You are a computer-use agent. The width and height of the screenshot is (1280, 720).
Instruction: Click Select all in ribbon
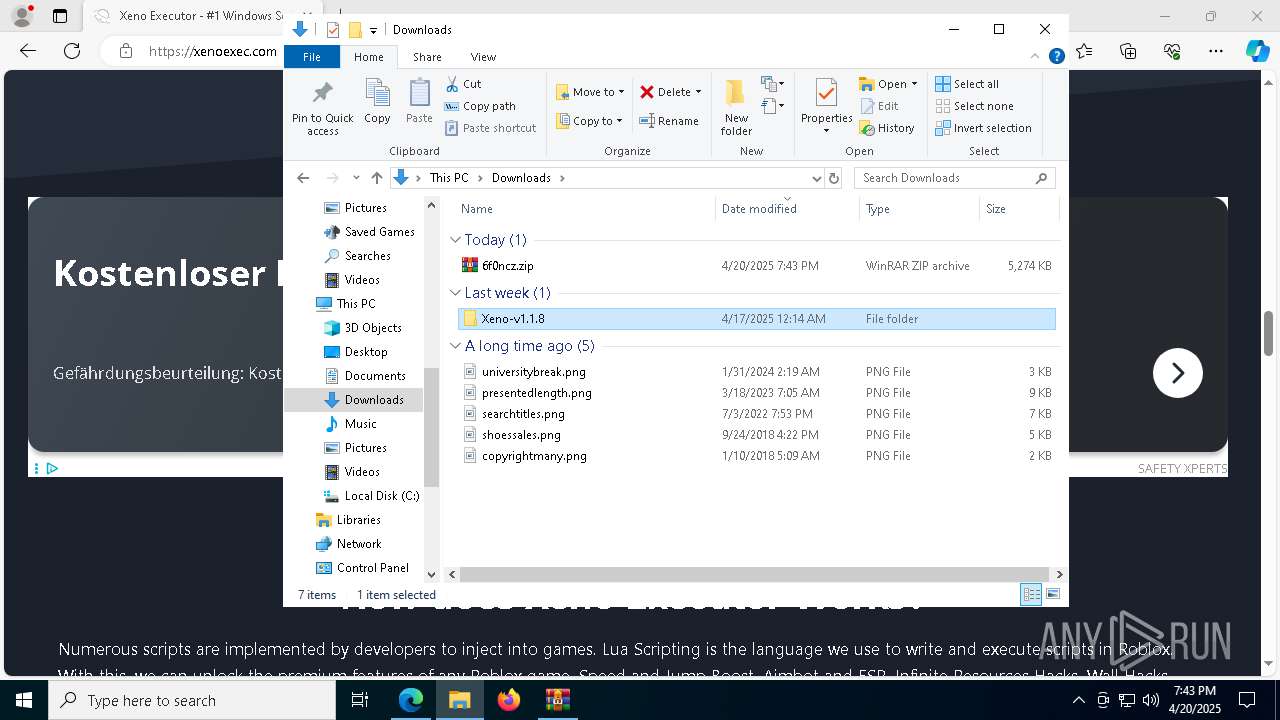pyautogui.click(x=967, y=84)
